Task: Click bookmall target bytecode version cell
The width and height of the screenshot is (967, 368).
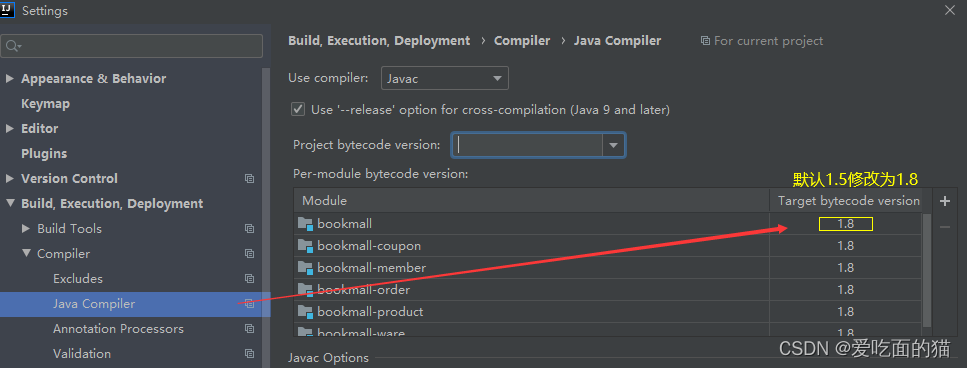Action: [846, 224]
